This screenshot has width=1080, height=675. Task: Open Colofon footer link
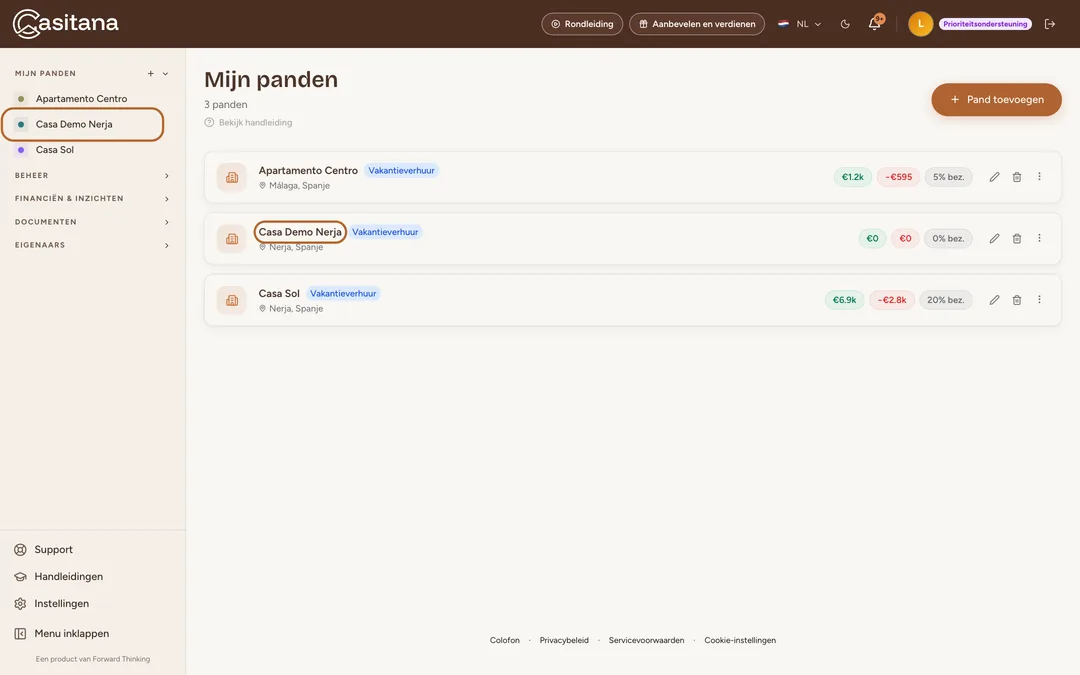[505, 641]
